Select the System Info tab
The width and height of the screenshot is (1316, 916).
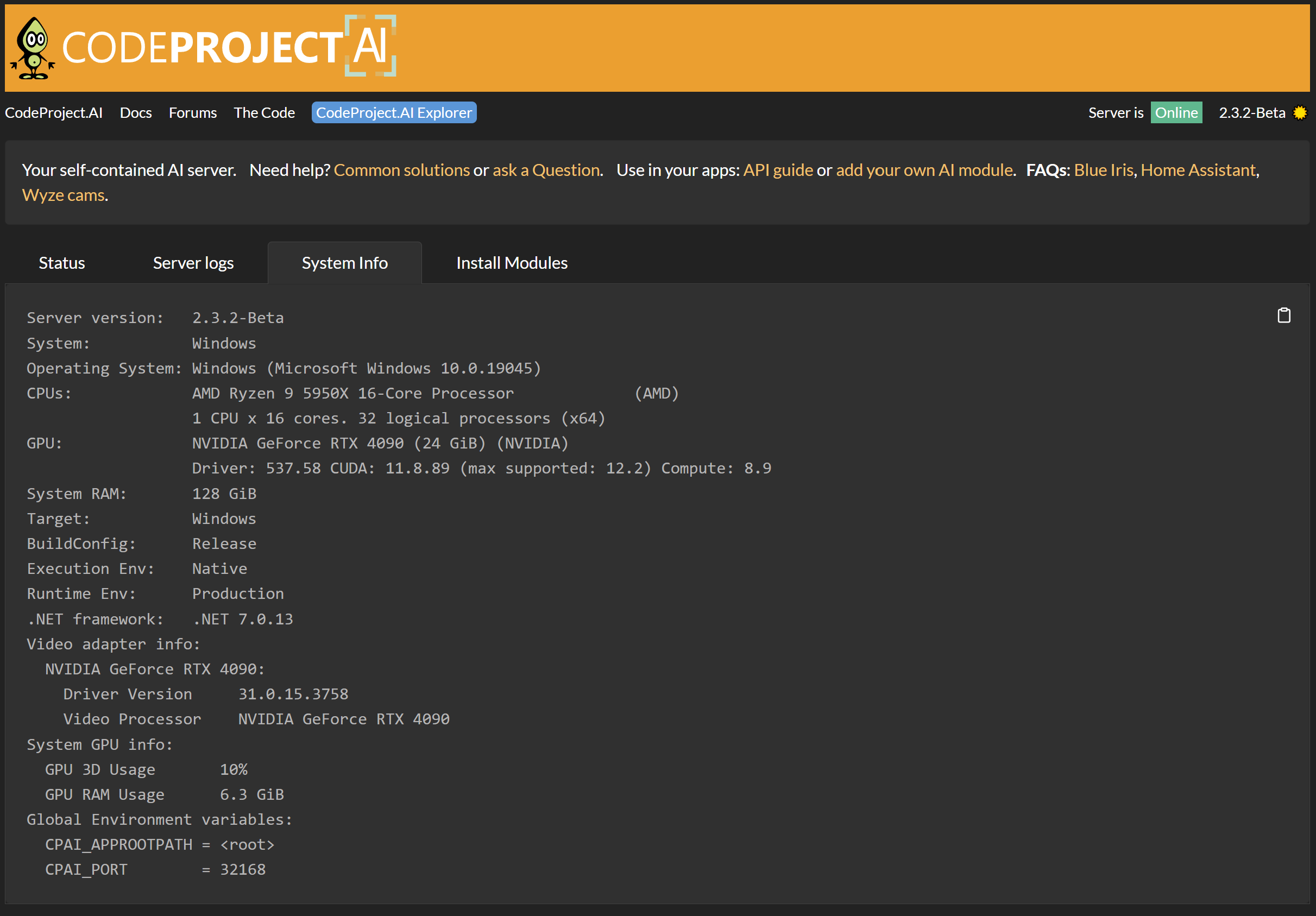point(344,263)
